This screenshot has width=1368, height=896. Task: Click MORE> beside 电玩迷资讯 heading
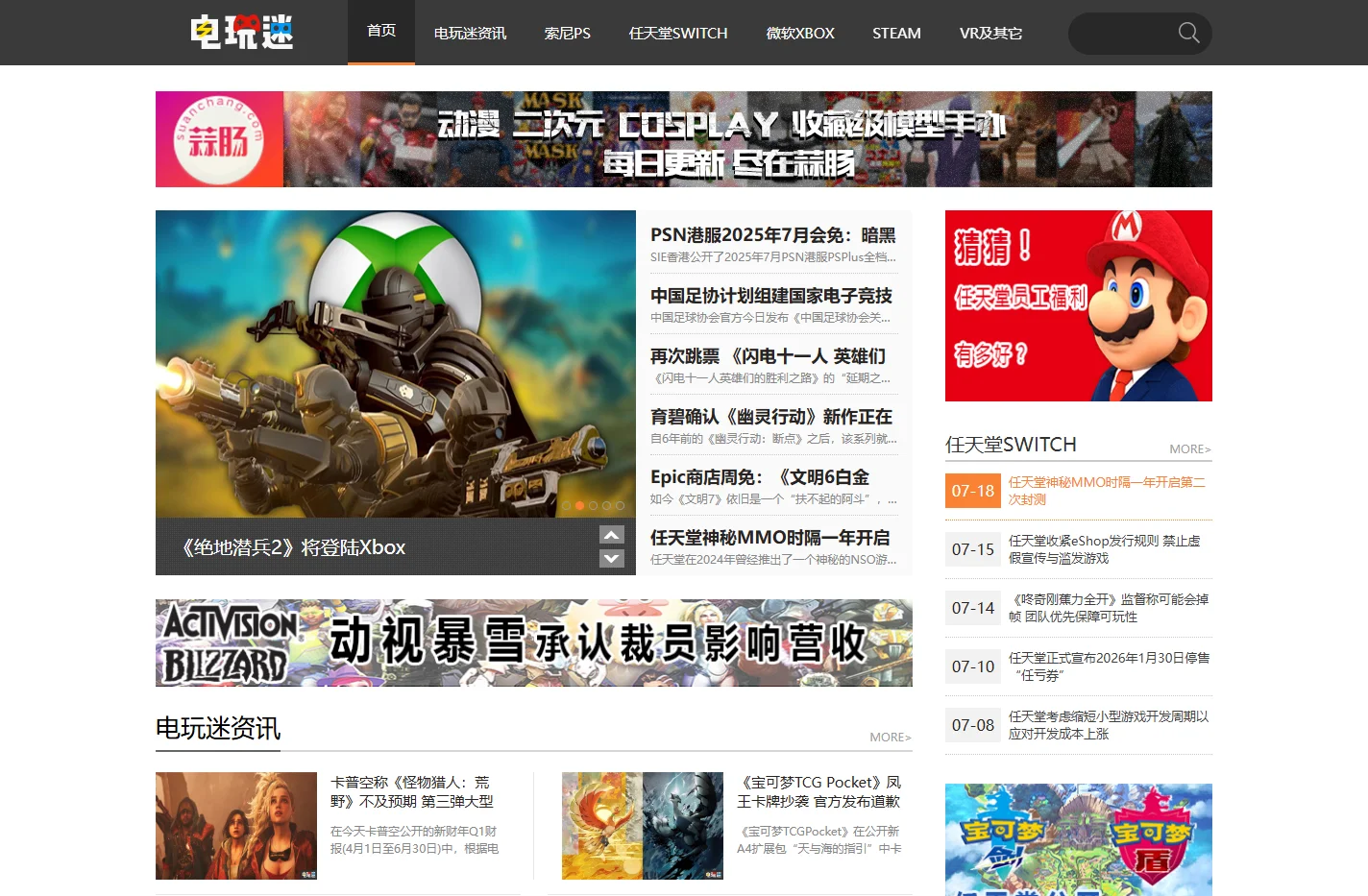(x=891, y=737)
